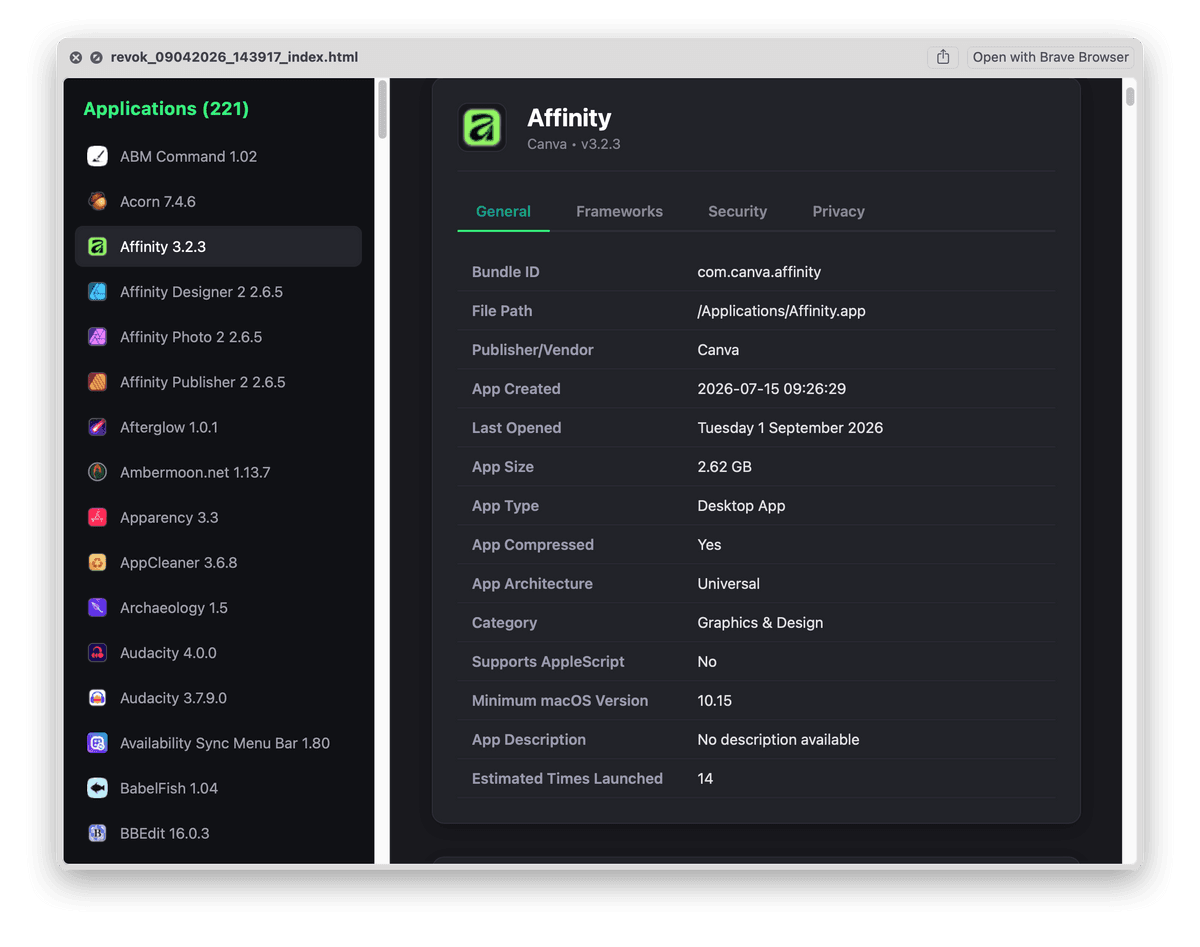Click the Audacity 4.0.0 icon
This screenshot has width=1200, height=947.
97,653
